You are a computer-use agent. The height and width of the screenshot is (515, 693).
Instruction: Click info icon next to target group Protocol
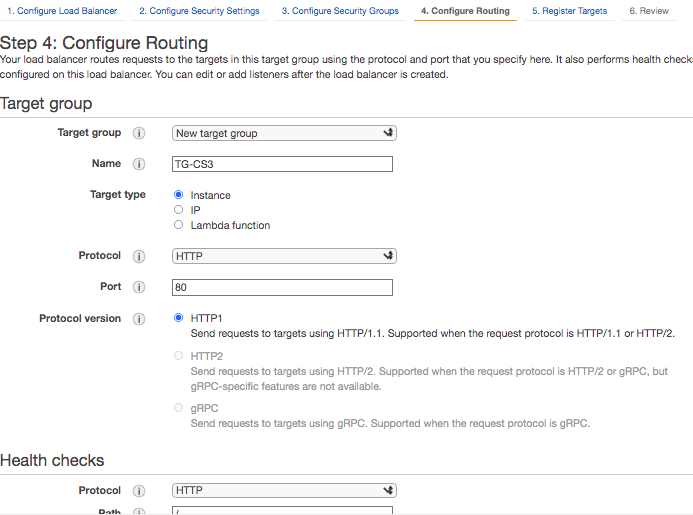[139, 256]
